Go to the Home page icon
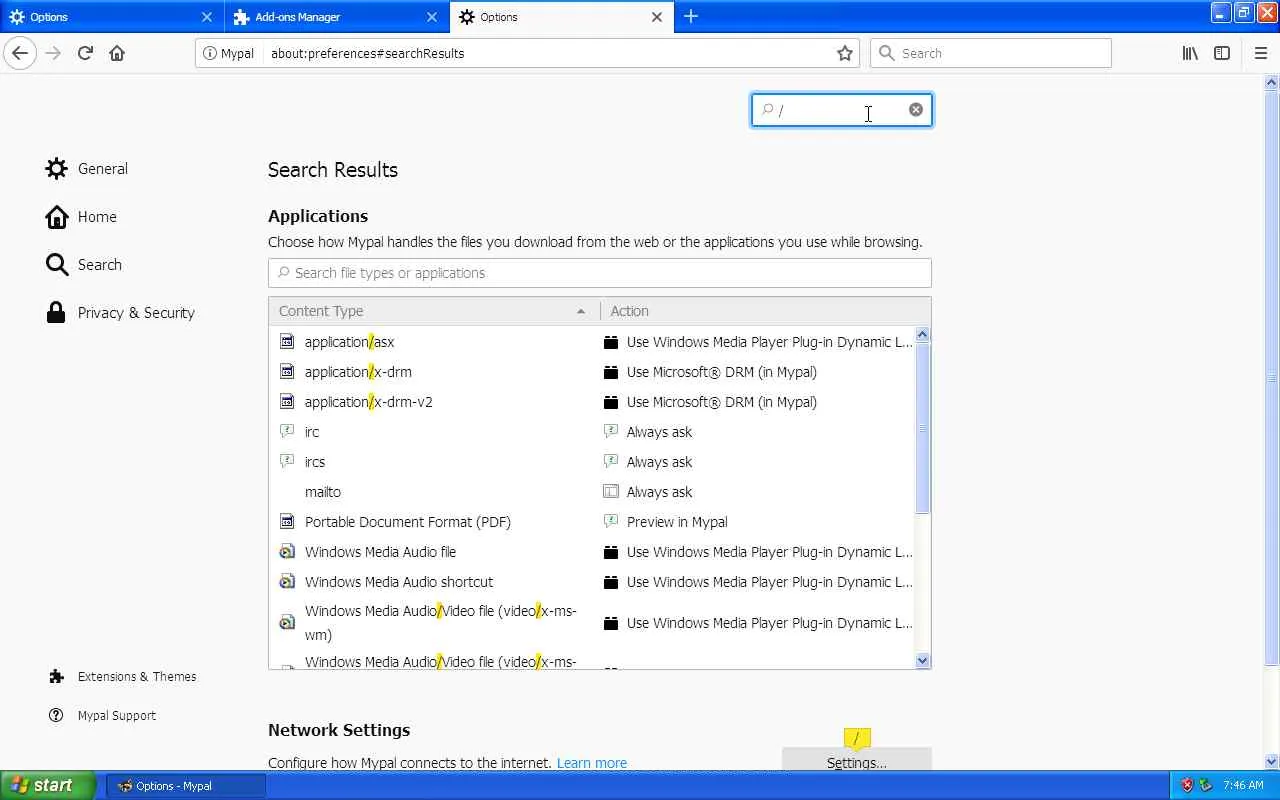 click(117, 53)
